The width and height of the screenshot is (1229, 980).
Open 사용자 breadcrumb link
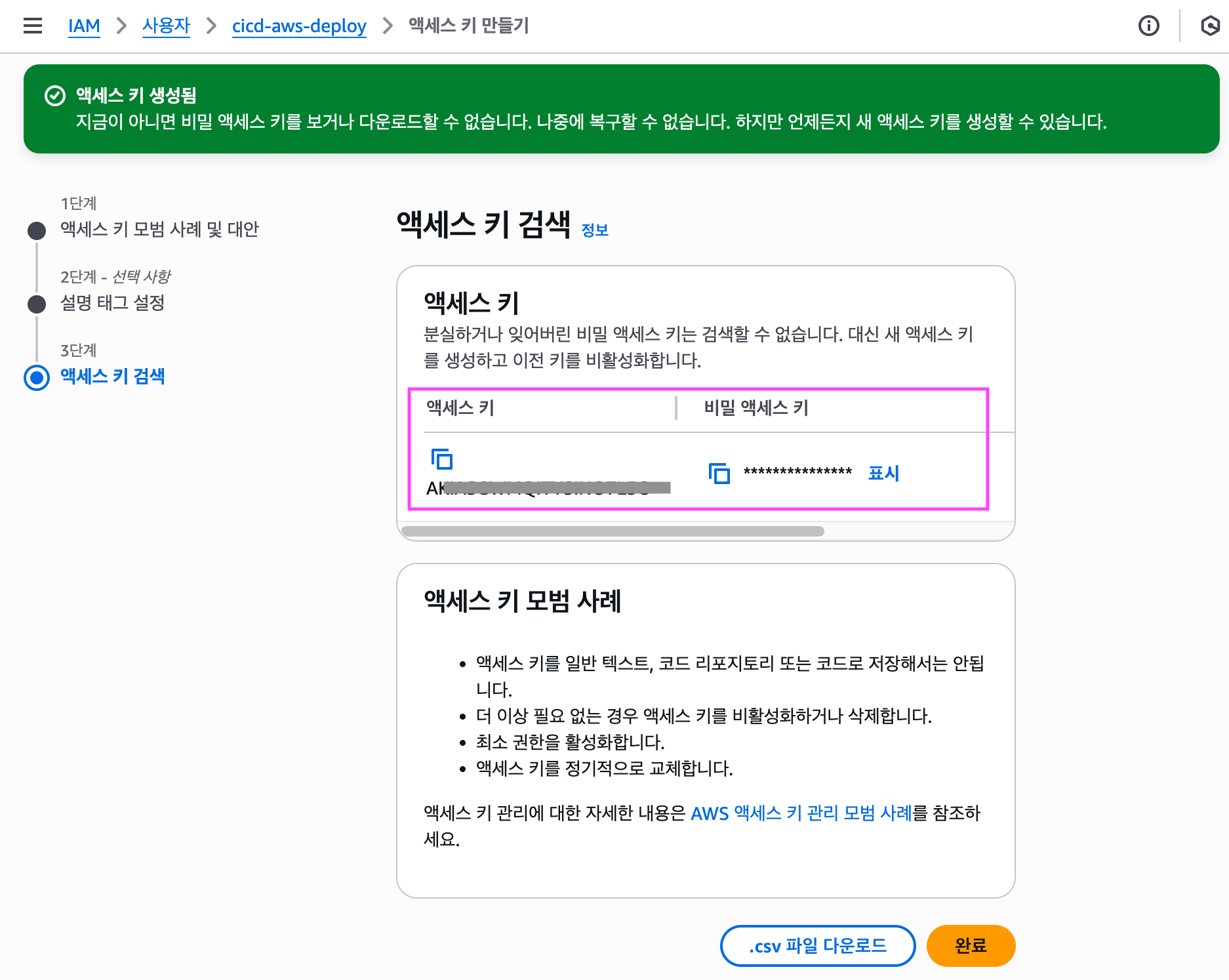tap(166, 26)
